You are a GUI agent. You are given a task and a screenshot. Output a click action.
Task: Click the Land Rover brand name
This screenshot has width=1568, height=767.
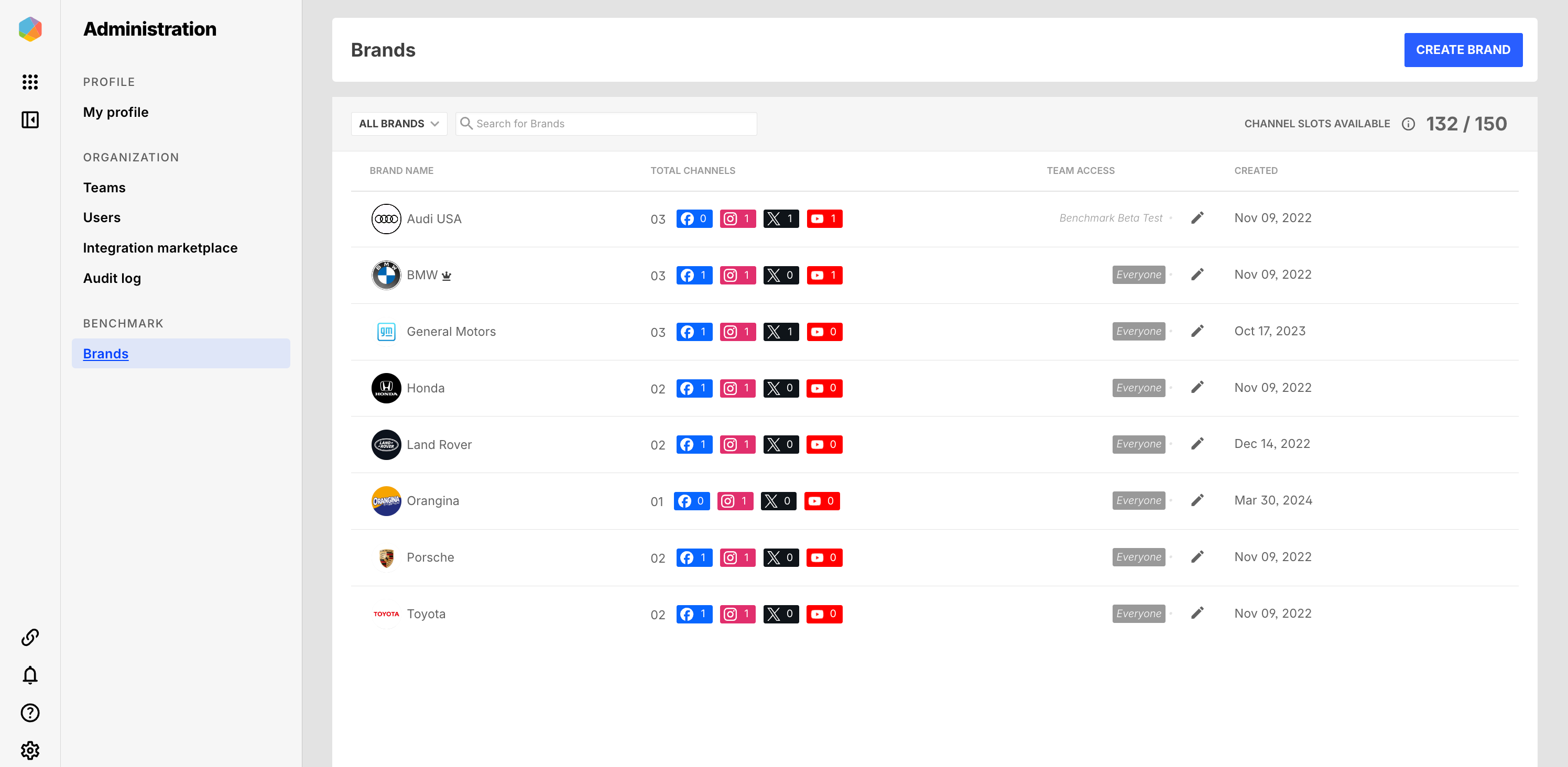(x=439, y=445)
